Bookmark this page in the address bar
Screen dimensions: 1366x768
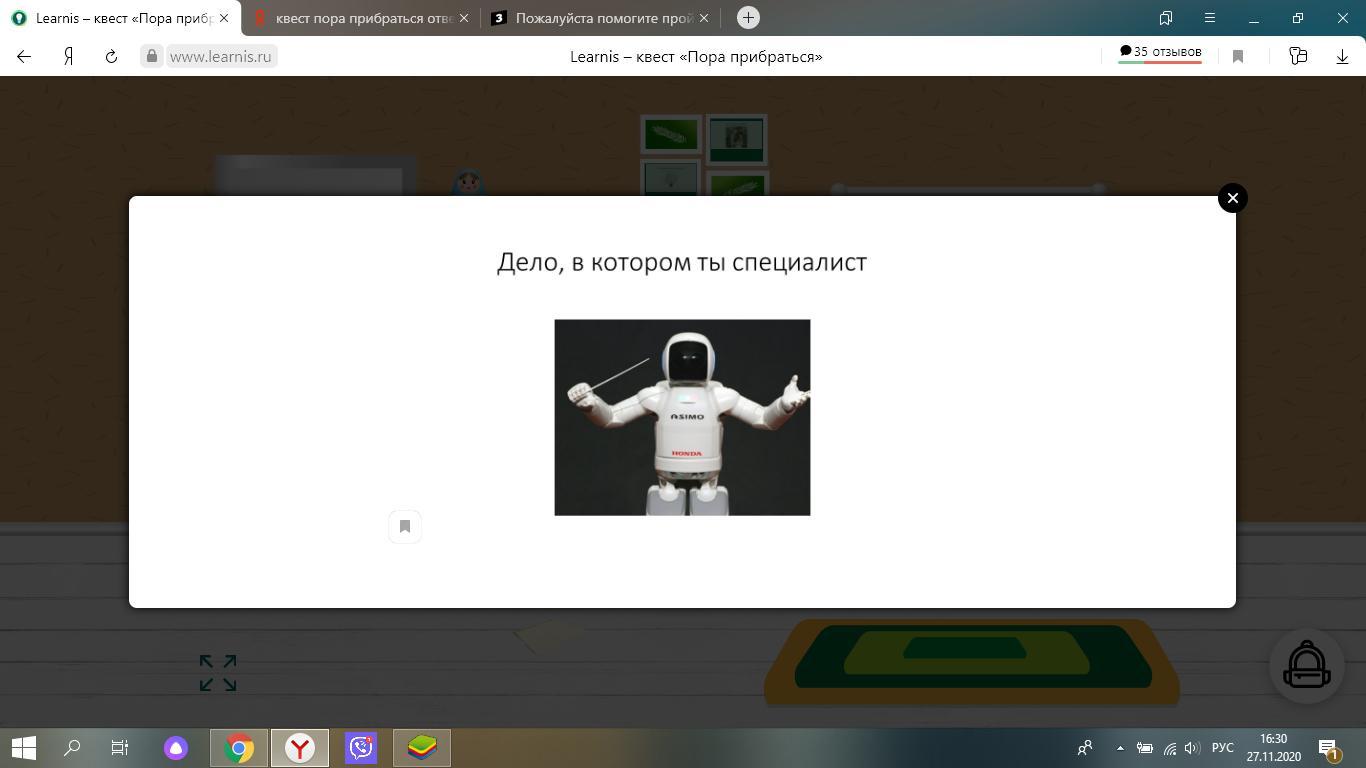point(1238,57)
